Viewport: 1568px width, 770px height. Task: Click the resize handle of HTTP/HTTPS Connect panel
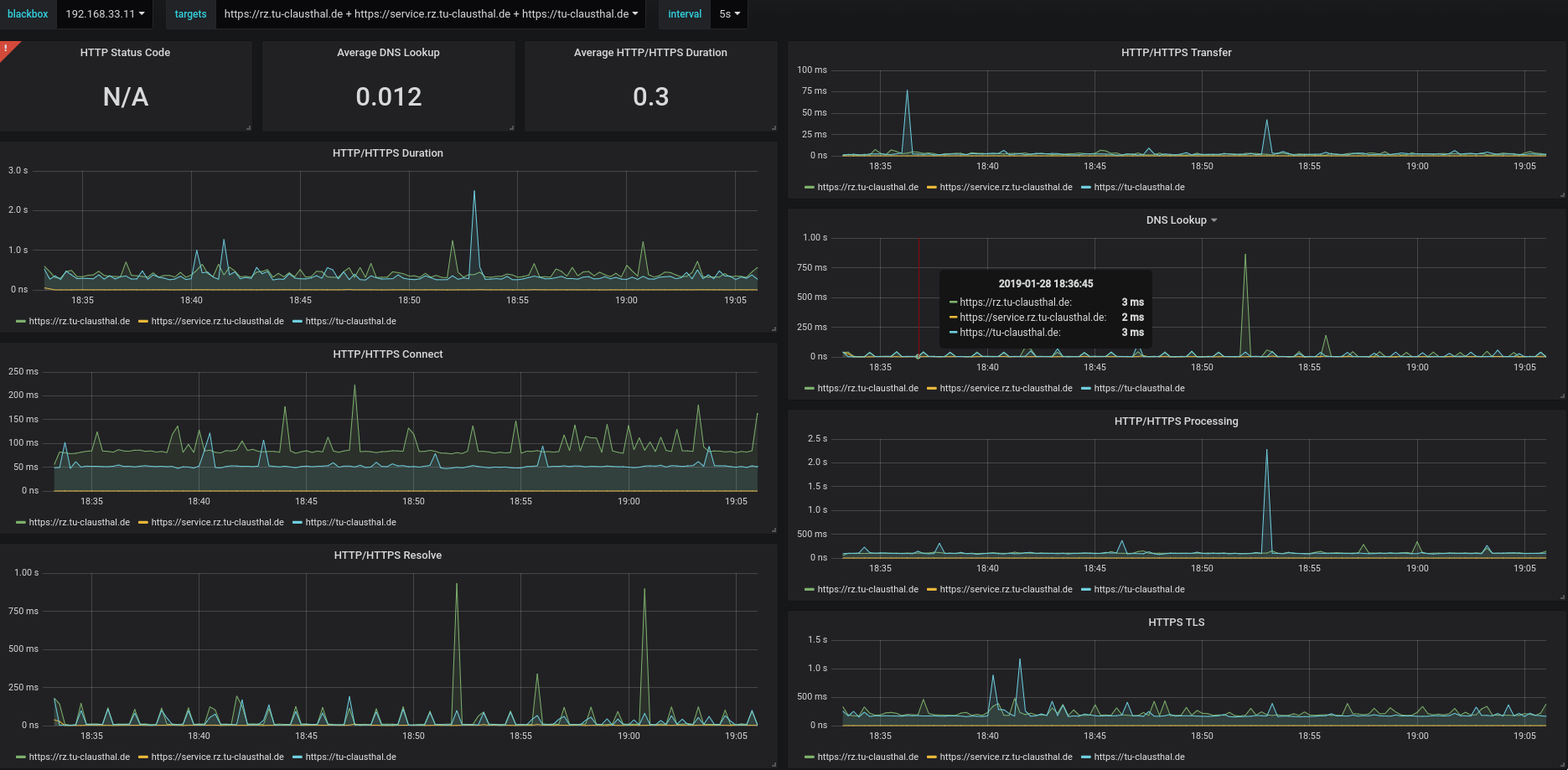tap(774, 530)
